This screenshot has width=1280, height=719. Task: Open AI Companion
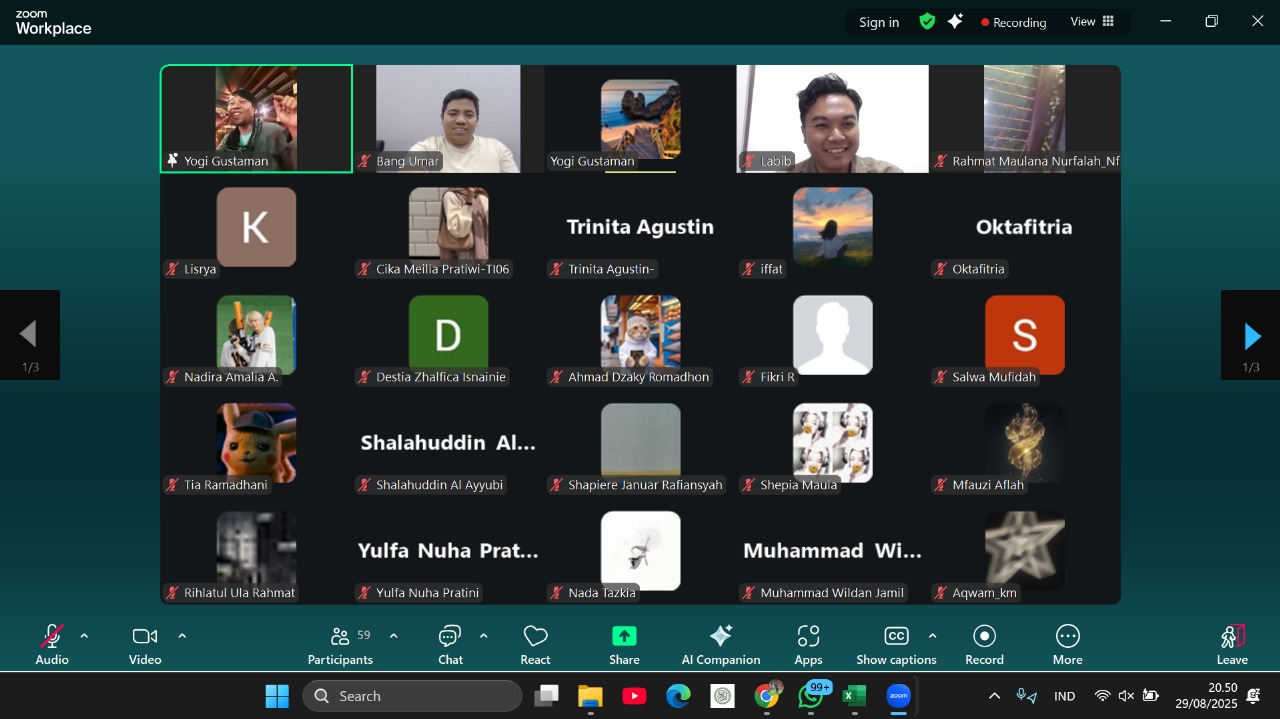pos(720,644)
